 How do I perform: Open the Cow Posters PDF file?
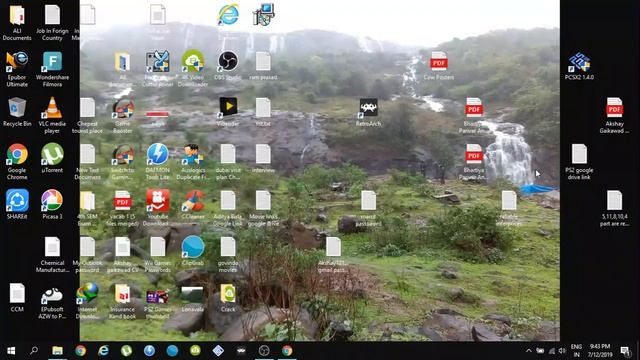(439, 61)
